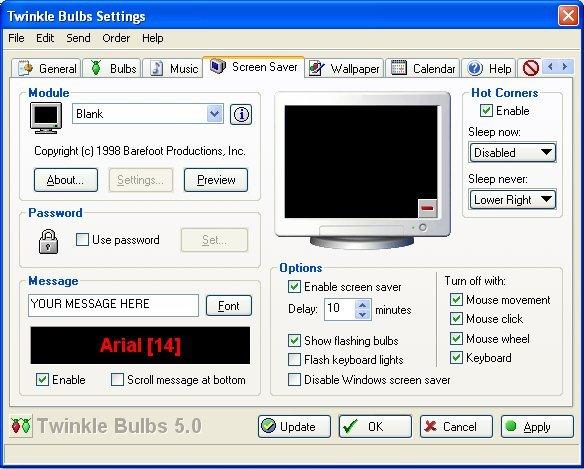
Task: Click the YOUR MESSAGE HERE text field
Action: tap(113, 305)
